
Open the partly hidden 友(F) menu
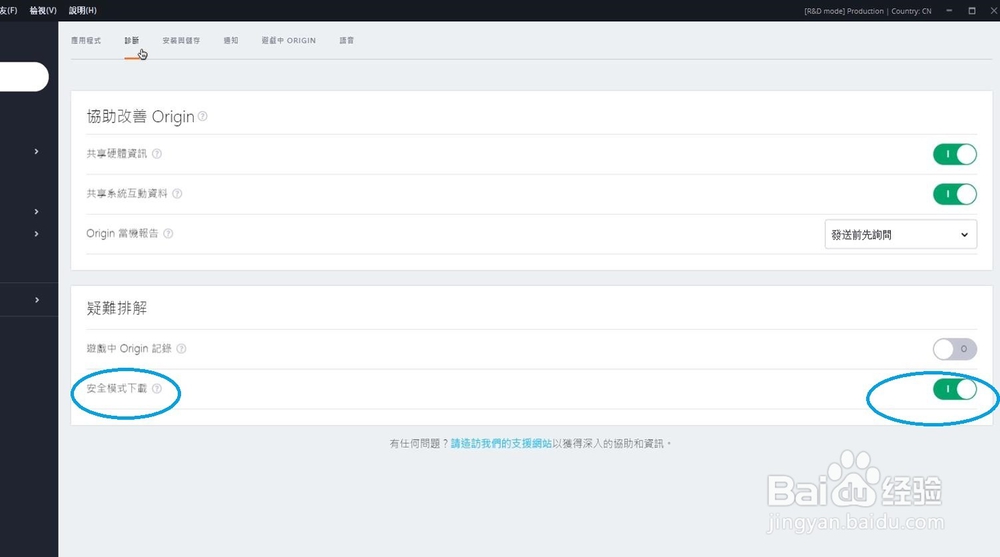point(8,10)
